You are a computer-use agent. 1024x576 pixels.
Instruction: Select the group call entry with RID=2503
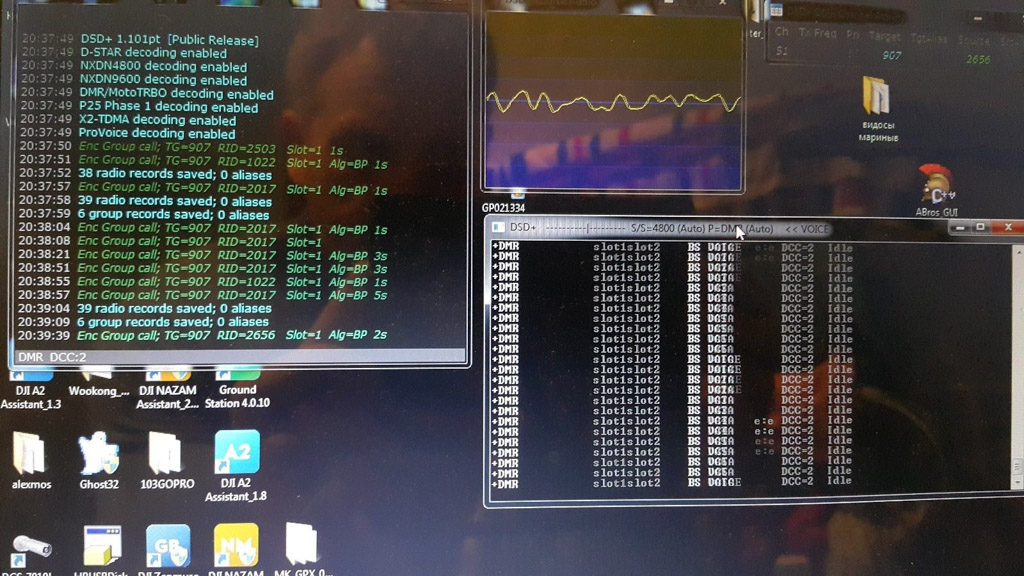point(181,149)
